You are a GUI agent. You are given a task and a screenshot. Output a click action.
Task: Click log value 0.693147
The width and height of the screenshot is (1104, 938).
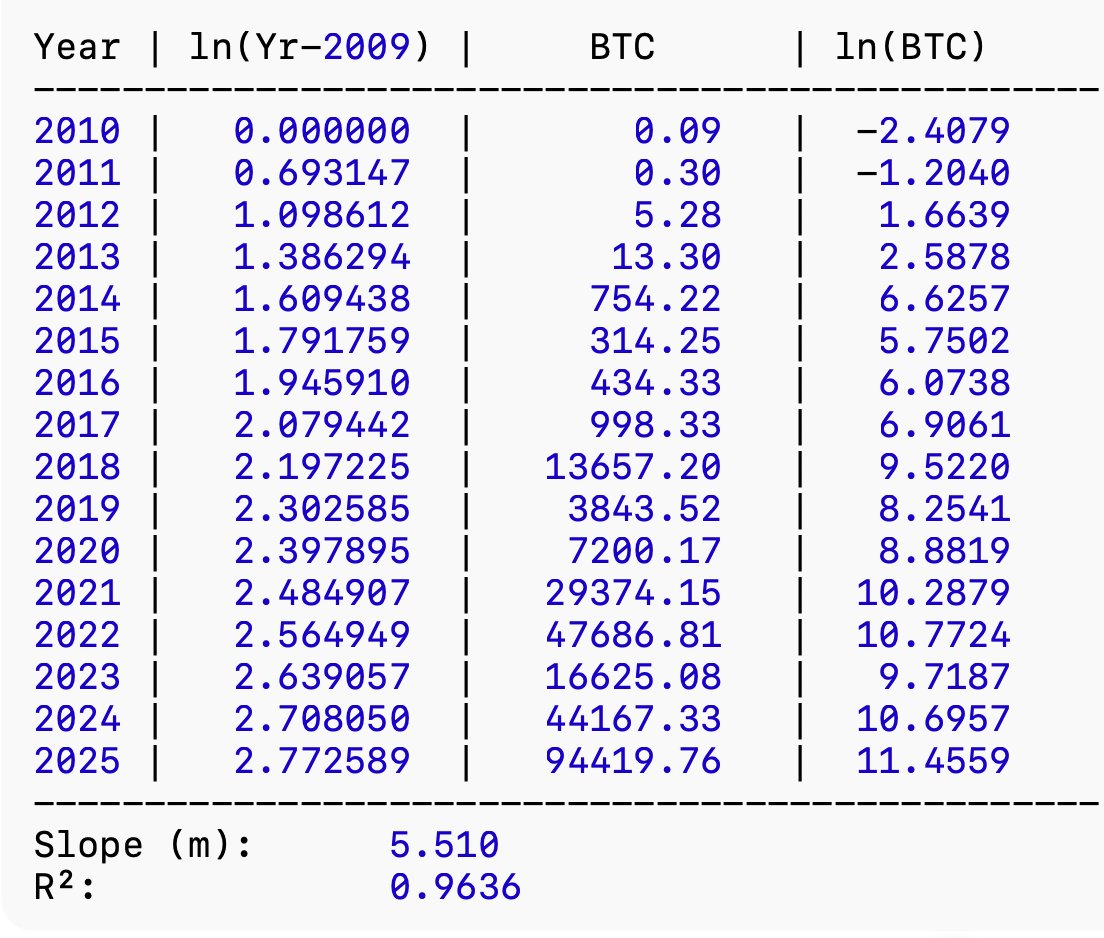coord(322,173)
